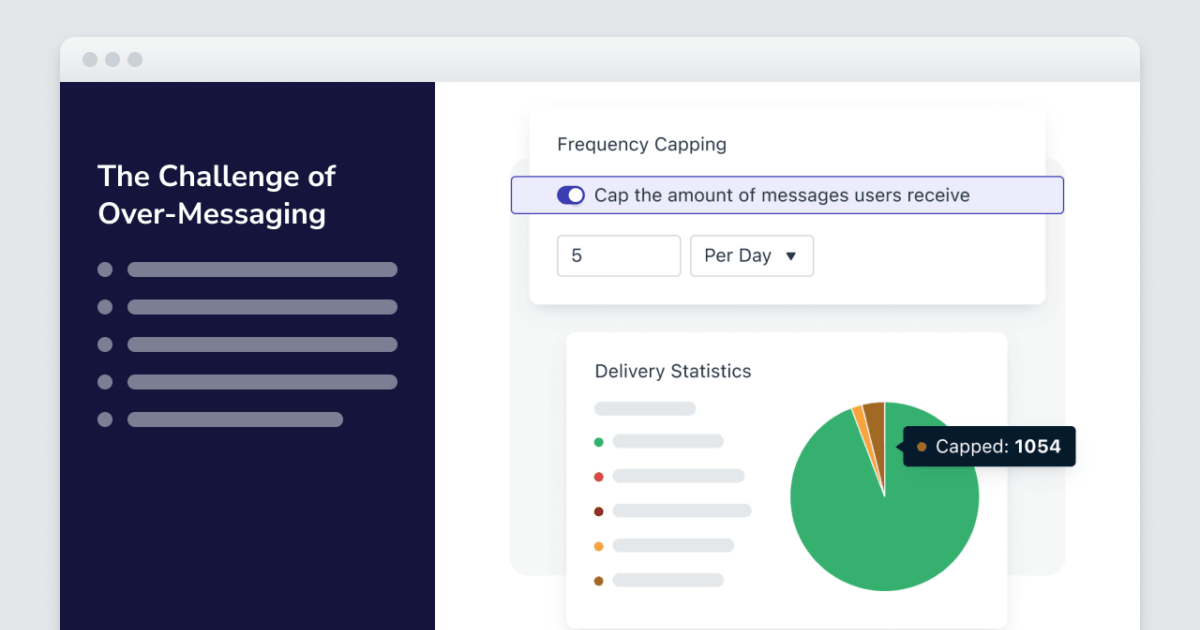Viewport: 1200px width, 630px height.
Task: Change the frequency period selector
Action: [x=752, y=256]
